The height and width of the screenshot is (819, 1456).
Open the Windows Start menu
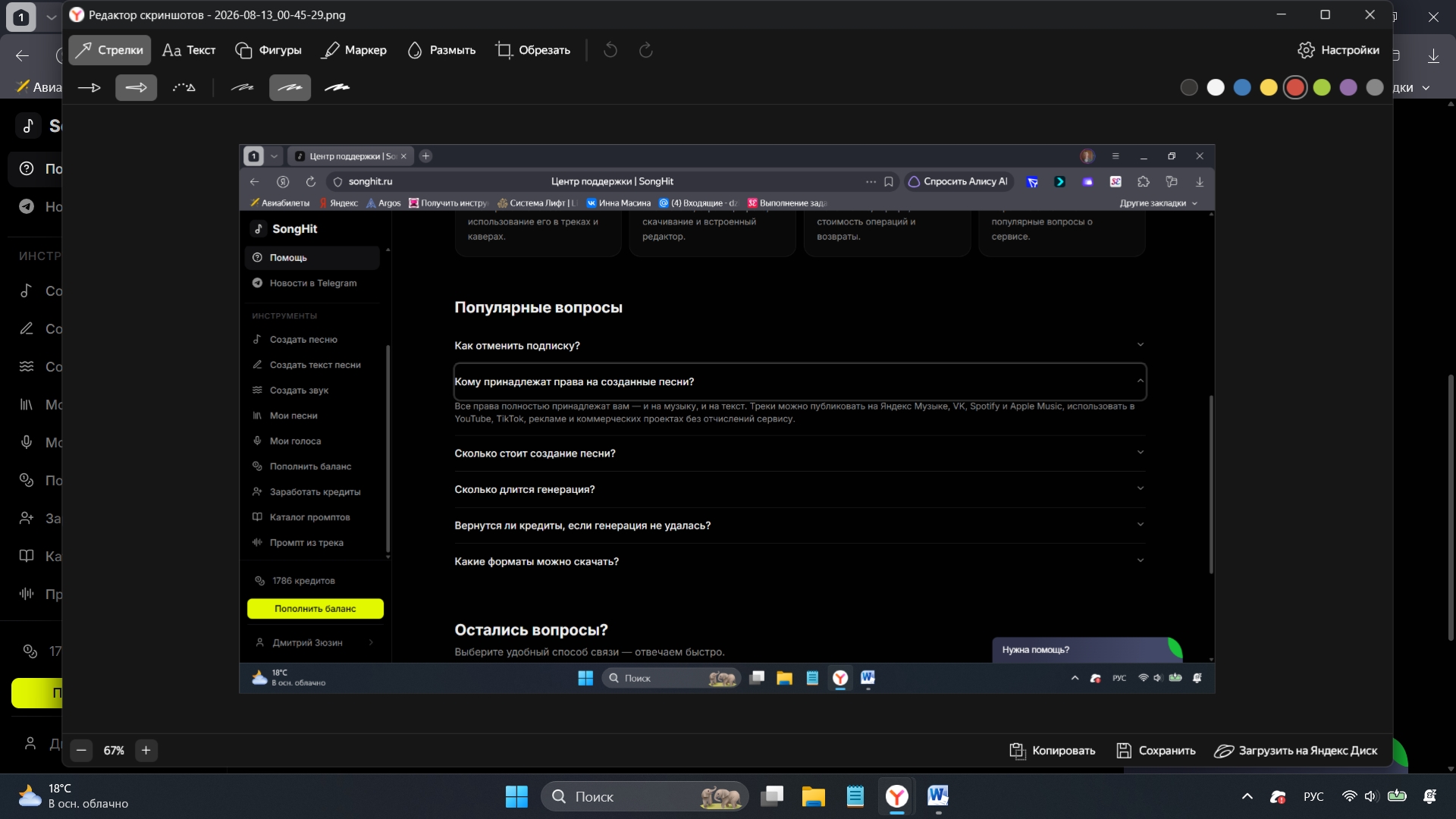point(516,796)
